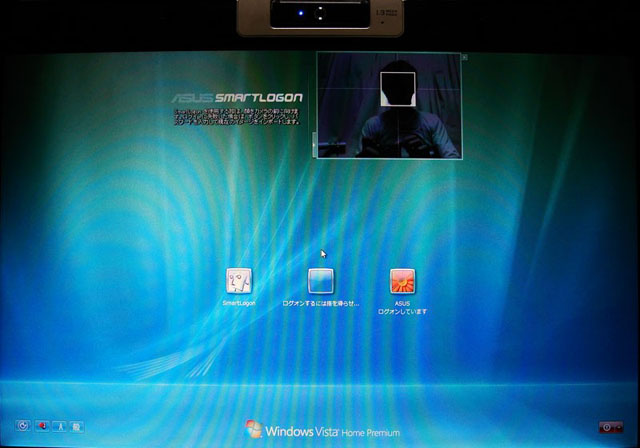Expand the shutdown options arrow
The height and width of the screenshot is (448, 640).
click(x=619, y=427)
